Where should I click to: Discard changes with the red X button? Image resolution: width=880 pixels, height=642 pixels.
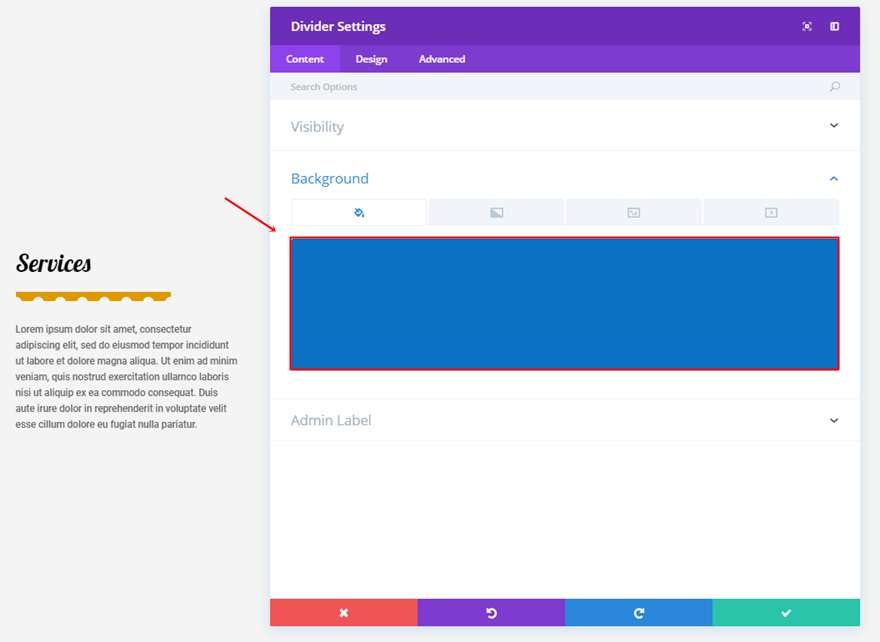(x=343, y=613)
